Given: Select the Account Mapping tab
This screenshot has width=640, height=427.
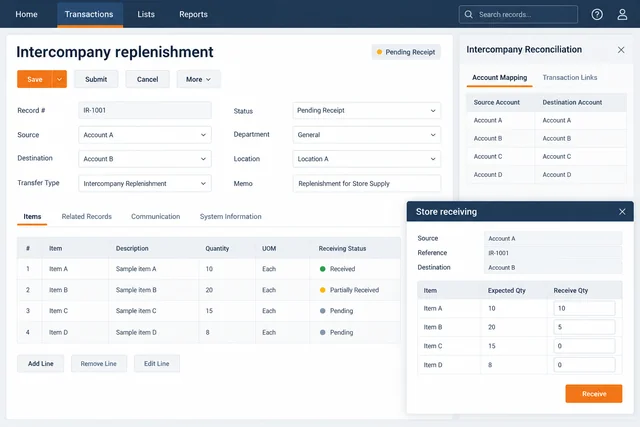Looking at the screenshot, I should tap(500, 78).
